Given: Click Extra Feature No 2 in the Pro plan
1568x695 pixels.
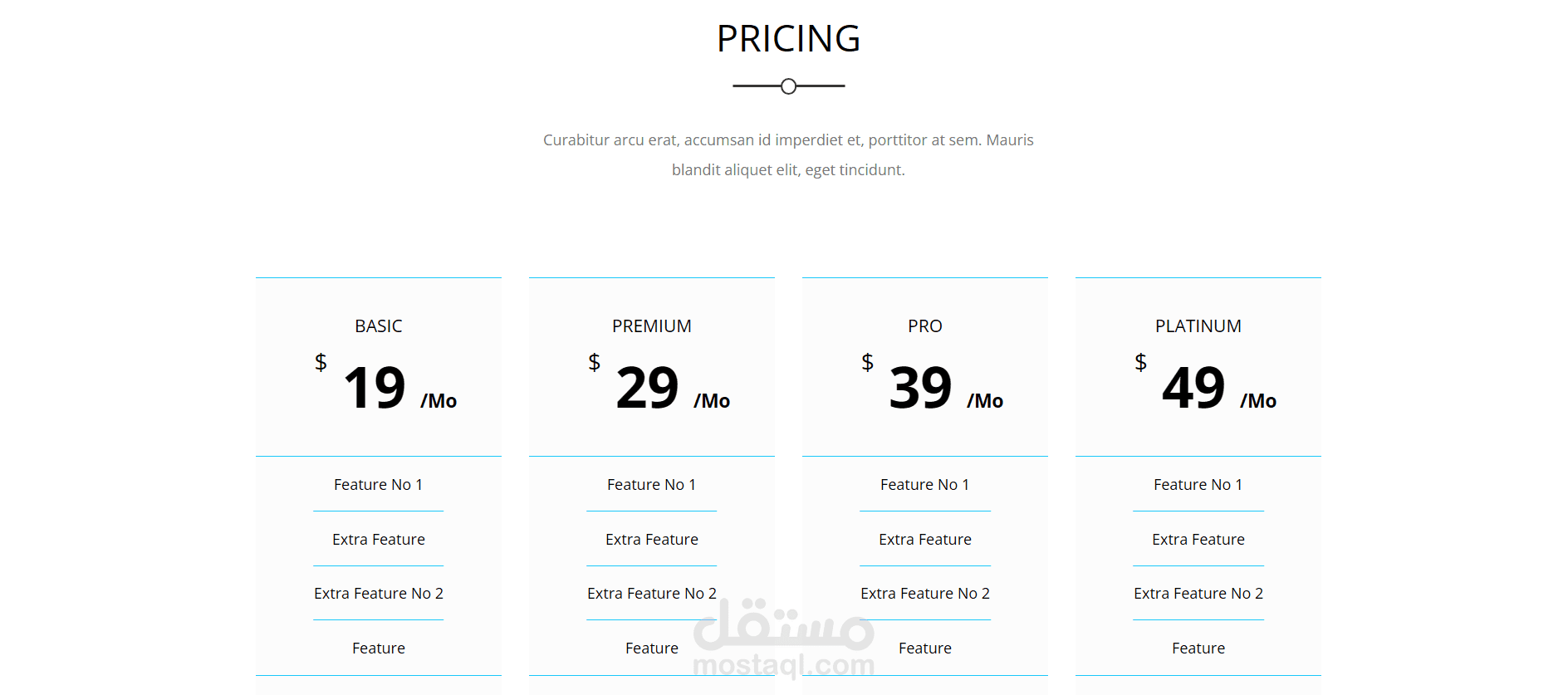Looking at the screenshot, I should [x=925, y=594].
